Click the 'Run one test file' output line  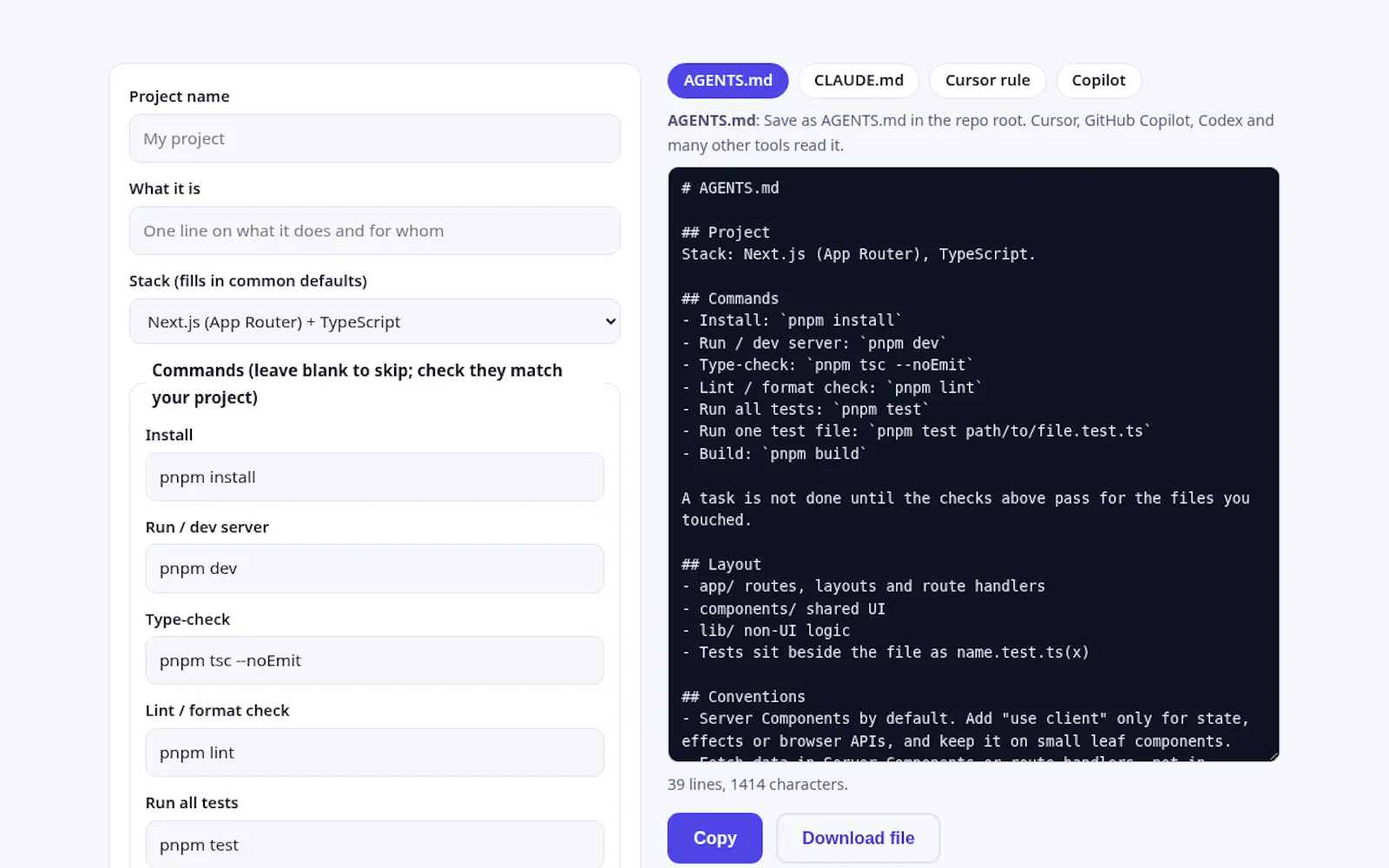coord(916,431)
